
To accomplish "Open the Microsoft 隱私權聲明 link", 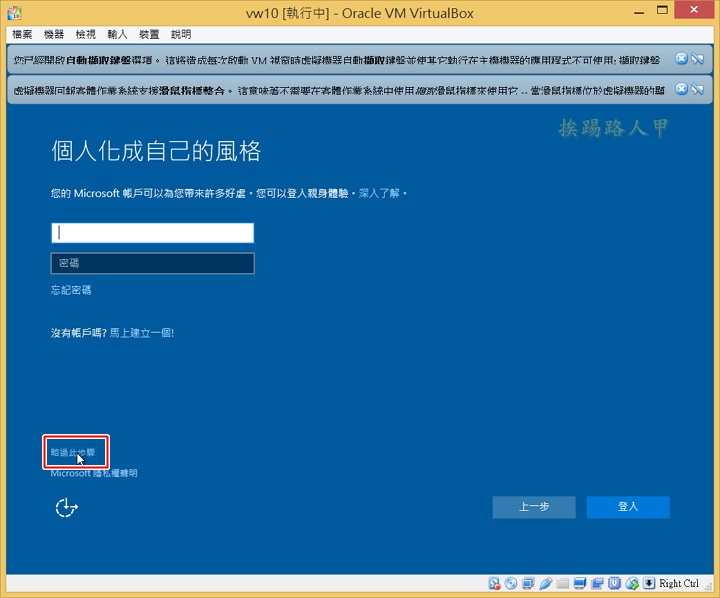I will (x=94, y=473).
